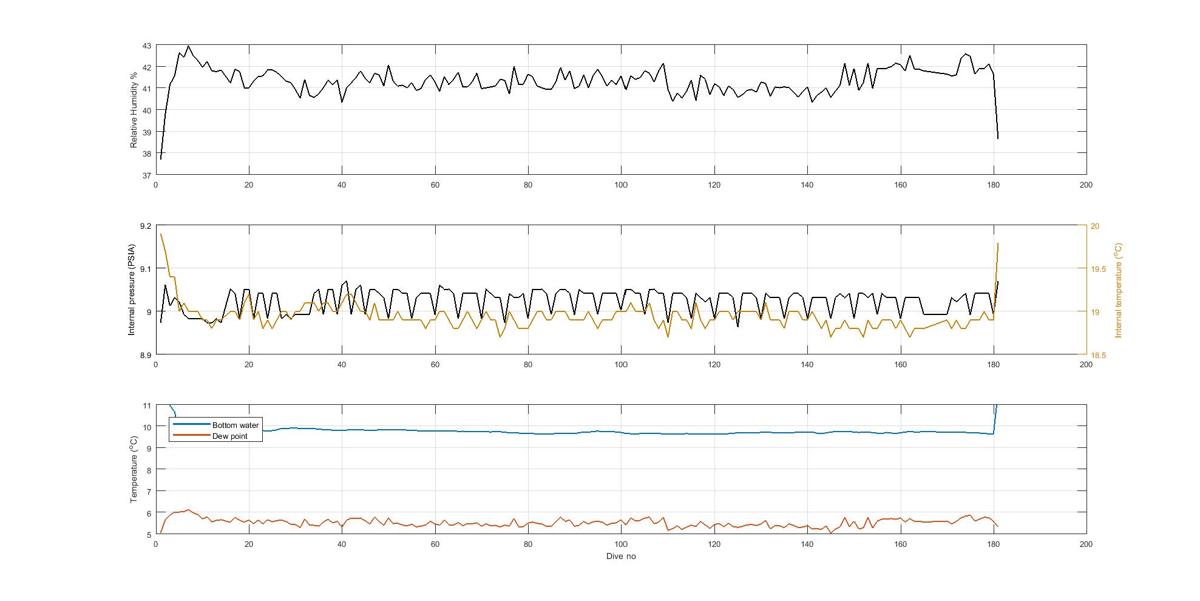Click the "Bottom water" legend entry

[x=235, y=425]
